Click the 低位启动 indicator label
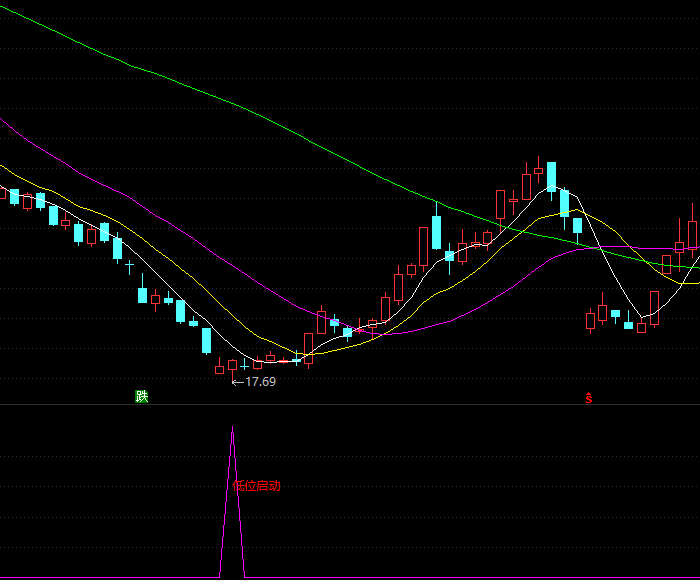700x580 pixels. tap(256, 486)
